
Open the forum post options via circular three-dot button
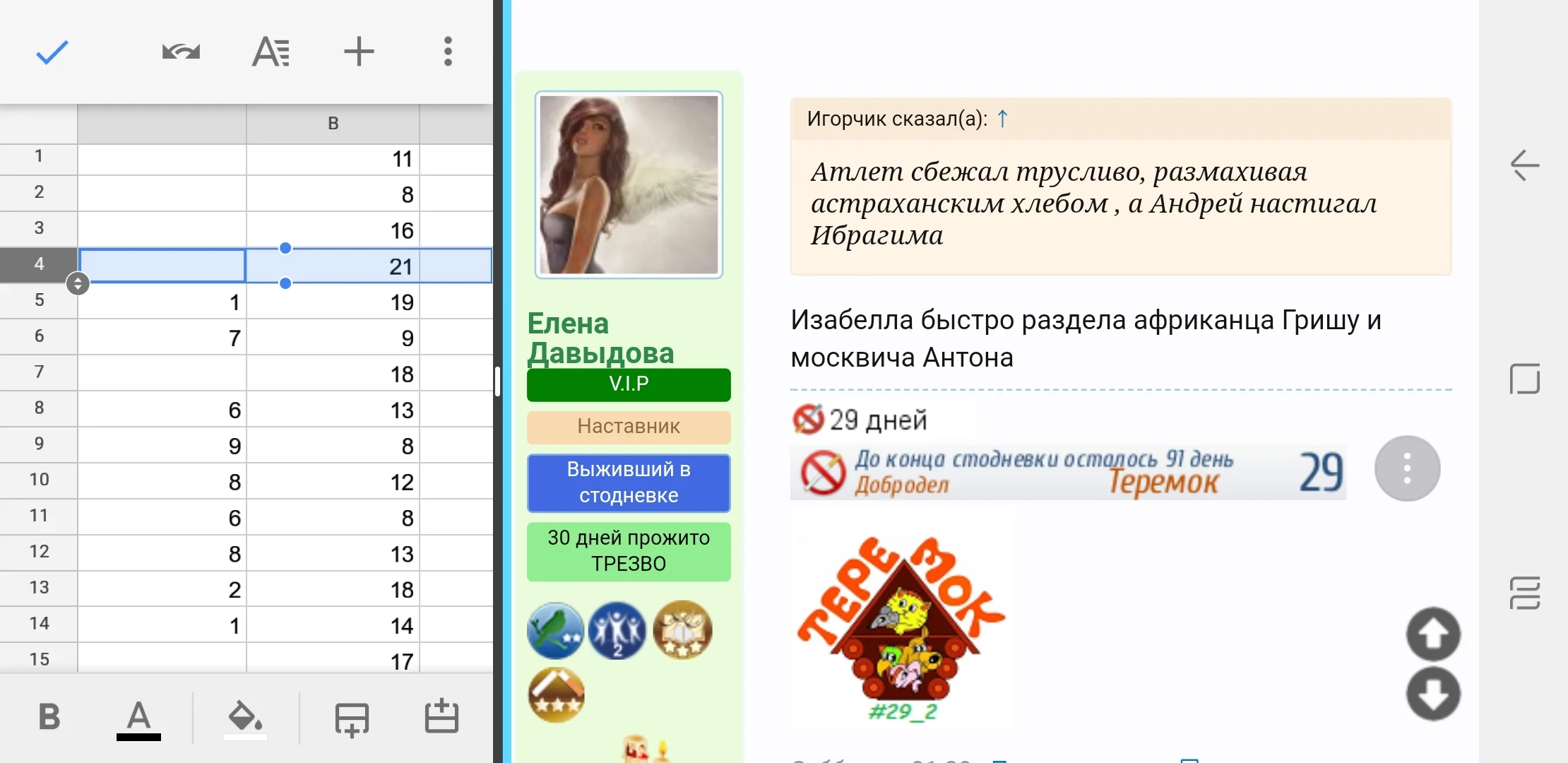pyautogui.click(x=1407, y=468)
